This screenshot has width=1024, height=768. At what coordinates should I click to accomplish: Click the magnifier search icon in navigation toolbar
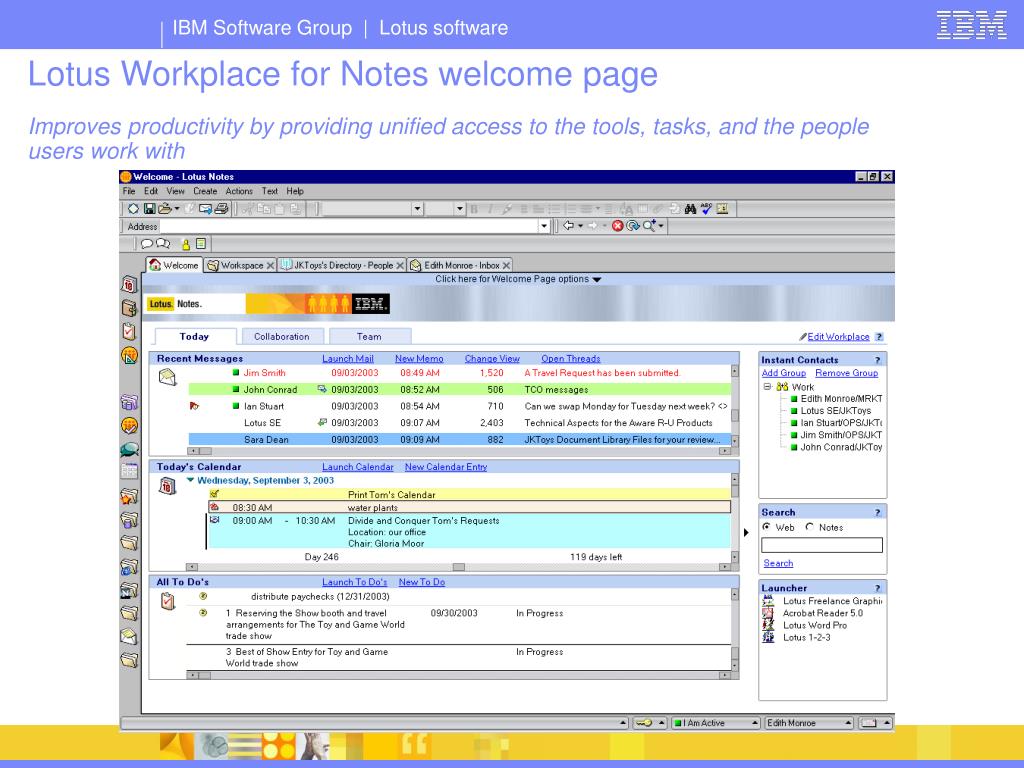point(648,226)
